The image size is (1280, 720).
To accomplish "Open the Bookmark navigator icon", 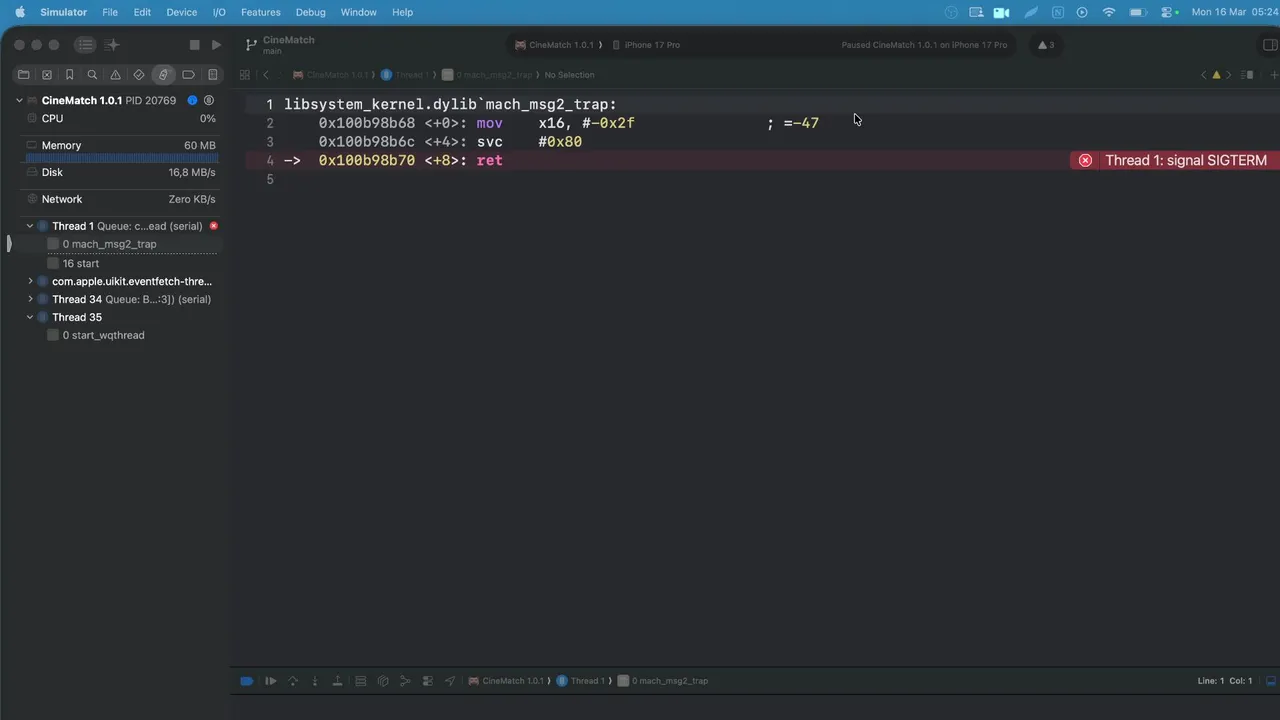I will pyautogui.click(x=69, y=75).
